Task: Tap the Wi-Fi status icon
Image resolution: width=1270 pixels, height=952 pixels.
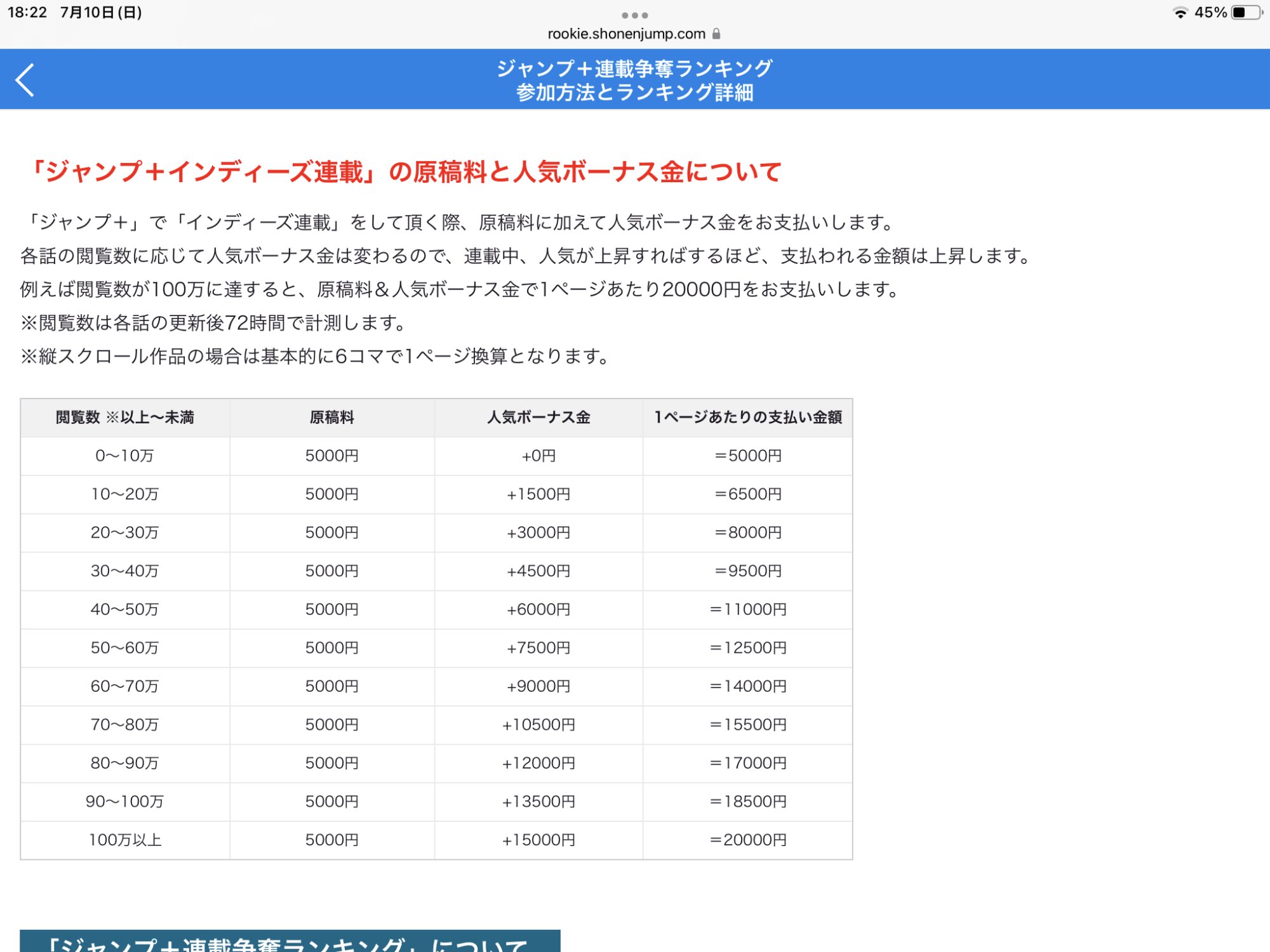Action: 1180,13
